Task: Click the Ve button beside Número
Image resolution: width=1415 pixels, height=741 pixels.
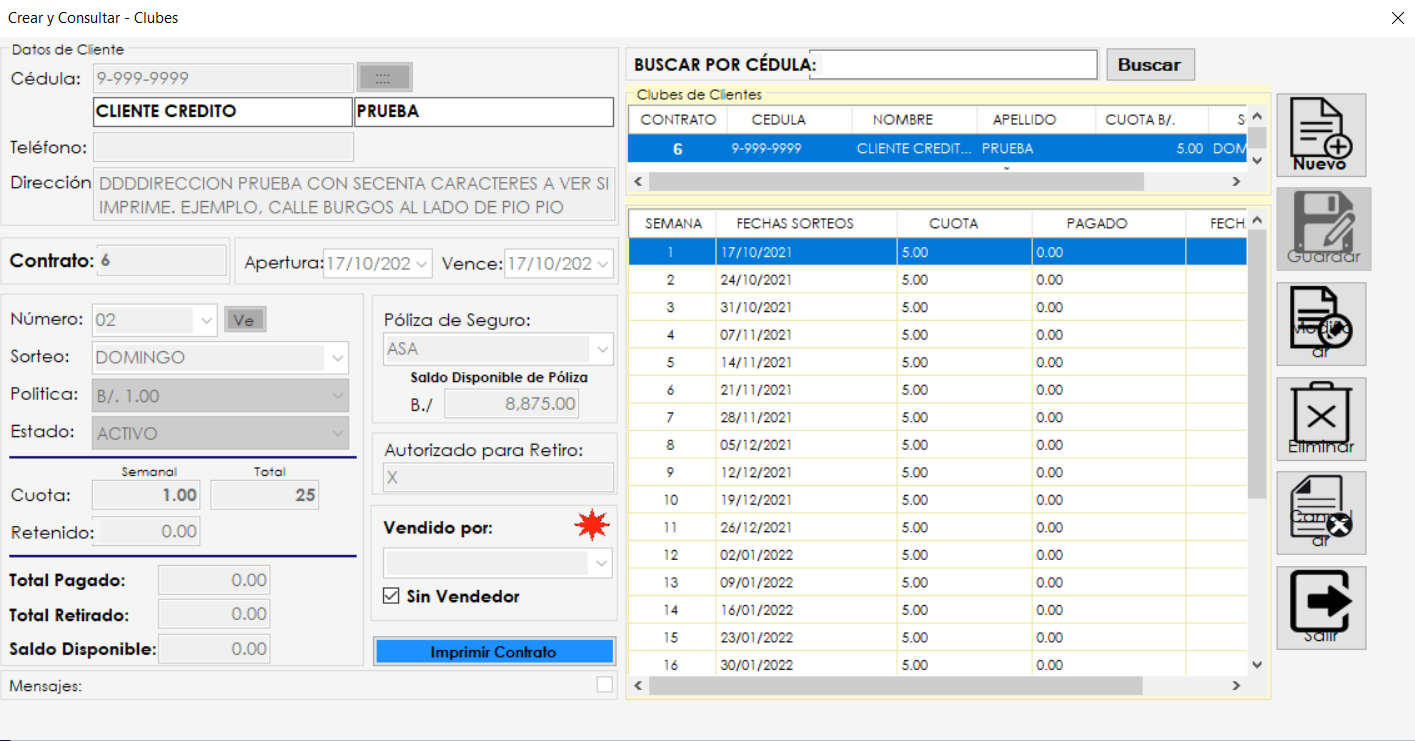Action: [245, 320]
